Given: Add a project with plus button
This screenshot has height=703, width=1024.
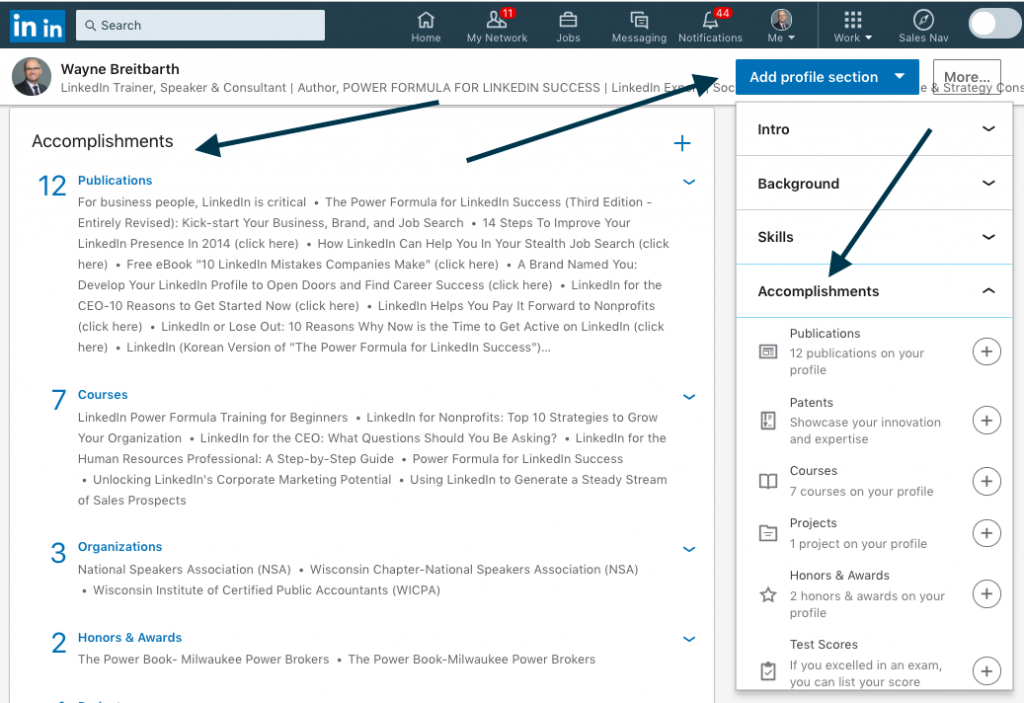Looking at the screenshot, I should tap(986, 533).
